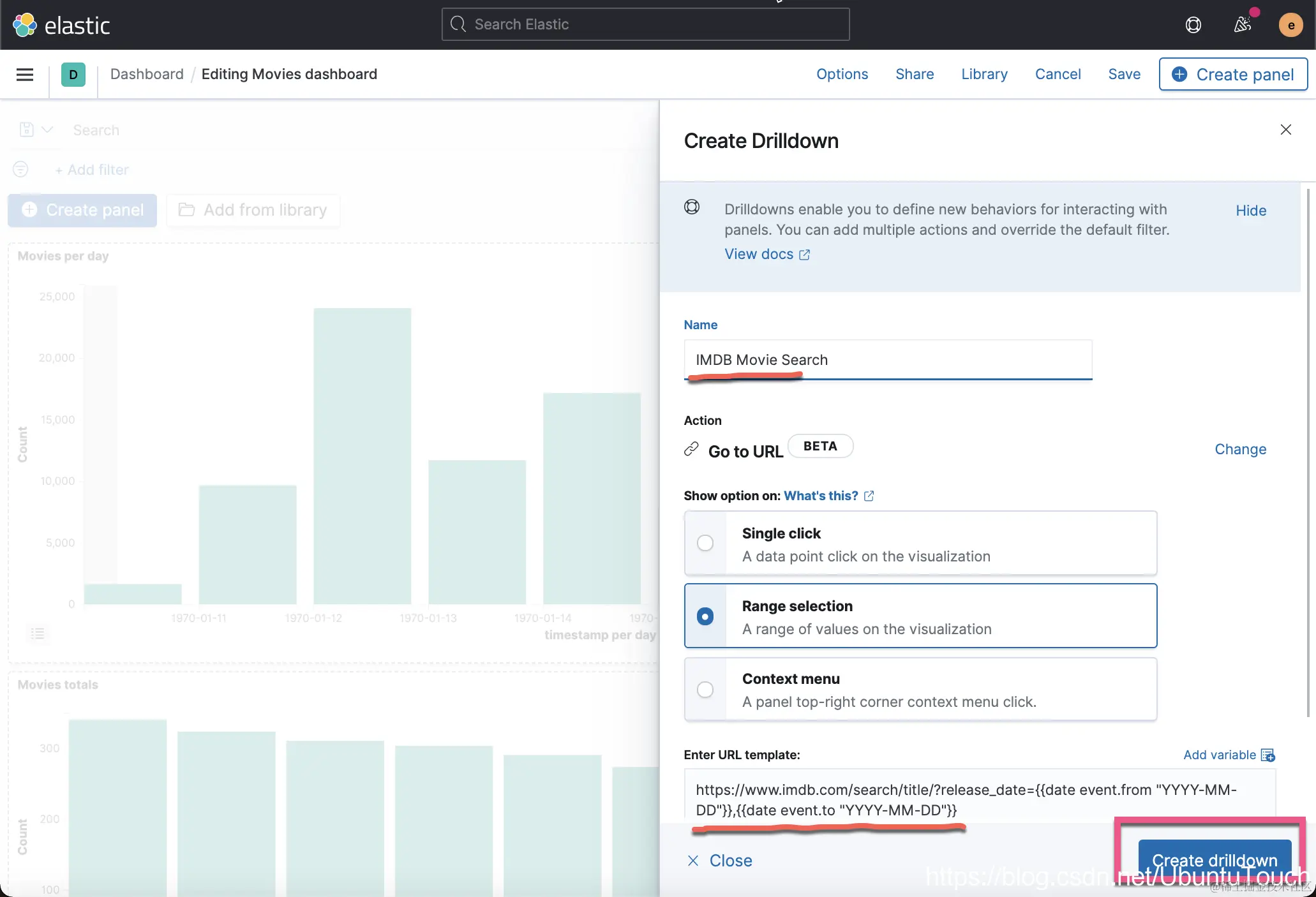Open the Options menu item

click(x=842, y=75)
